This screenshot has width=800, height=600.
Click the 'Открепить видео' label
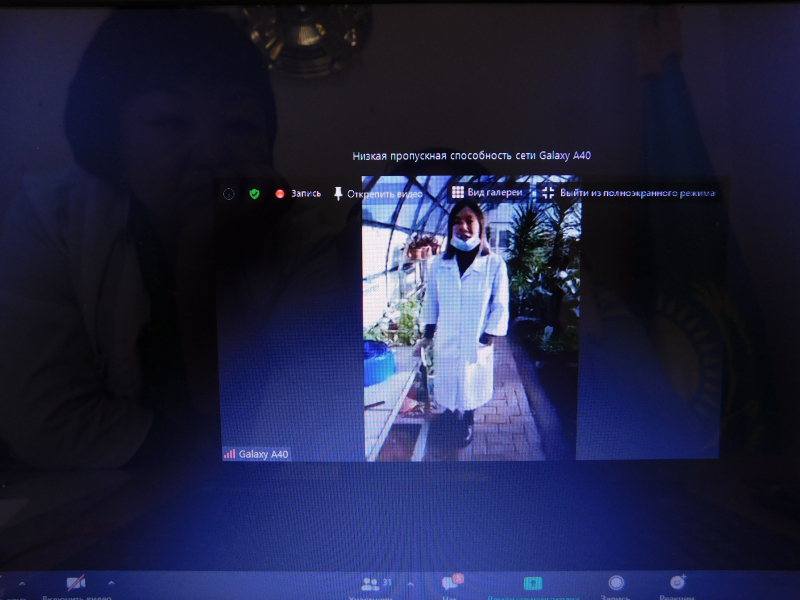(x=384, y=194)
